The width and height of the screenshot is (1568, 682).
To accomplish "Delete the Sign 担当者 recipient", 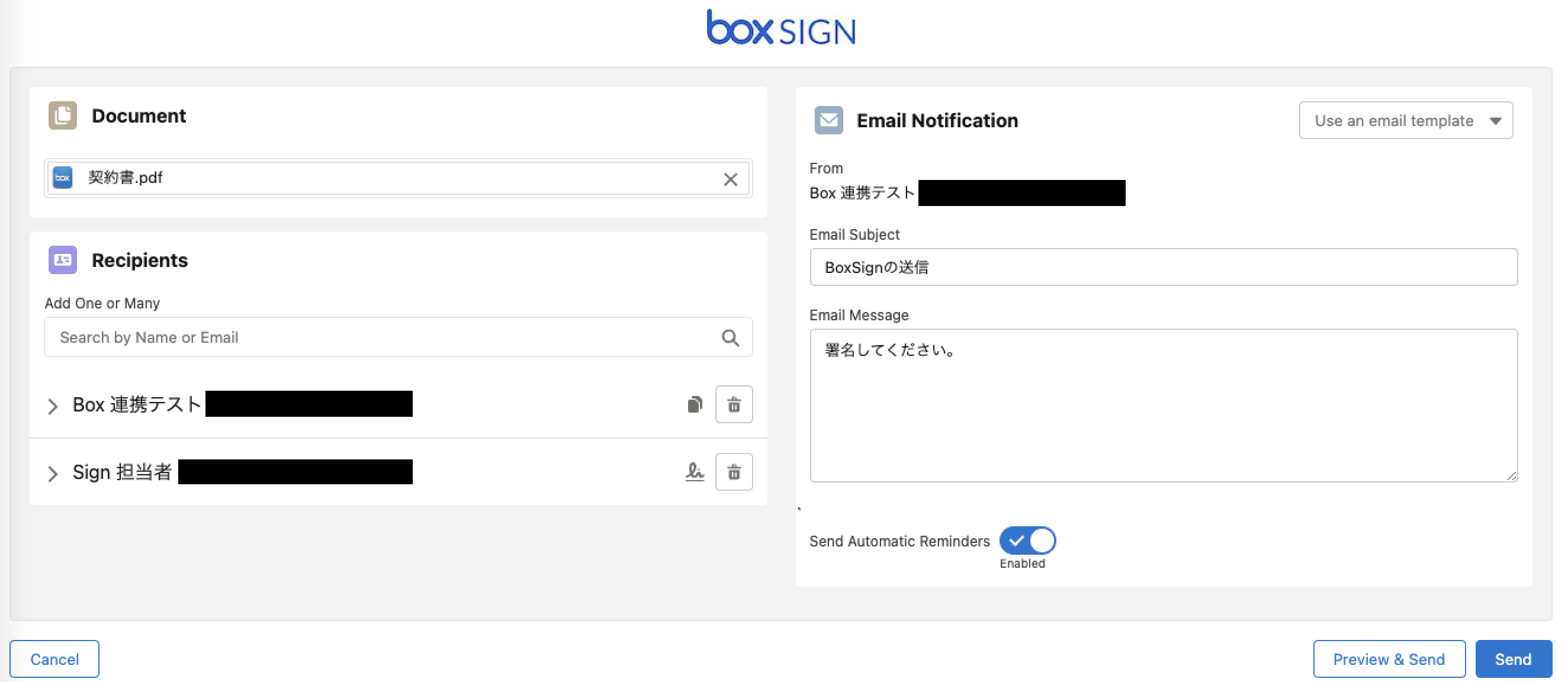I will coord(734,472).
